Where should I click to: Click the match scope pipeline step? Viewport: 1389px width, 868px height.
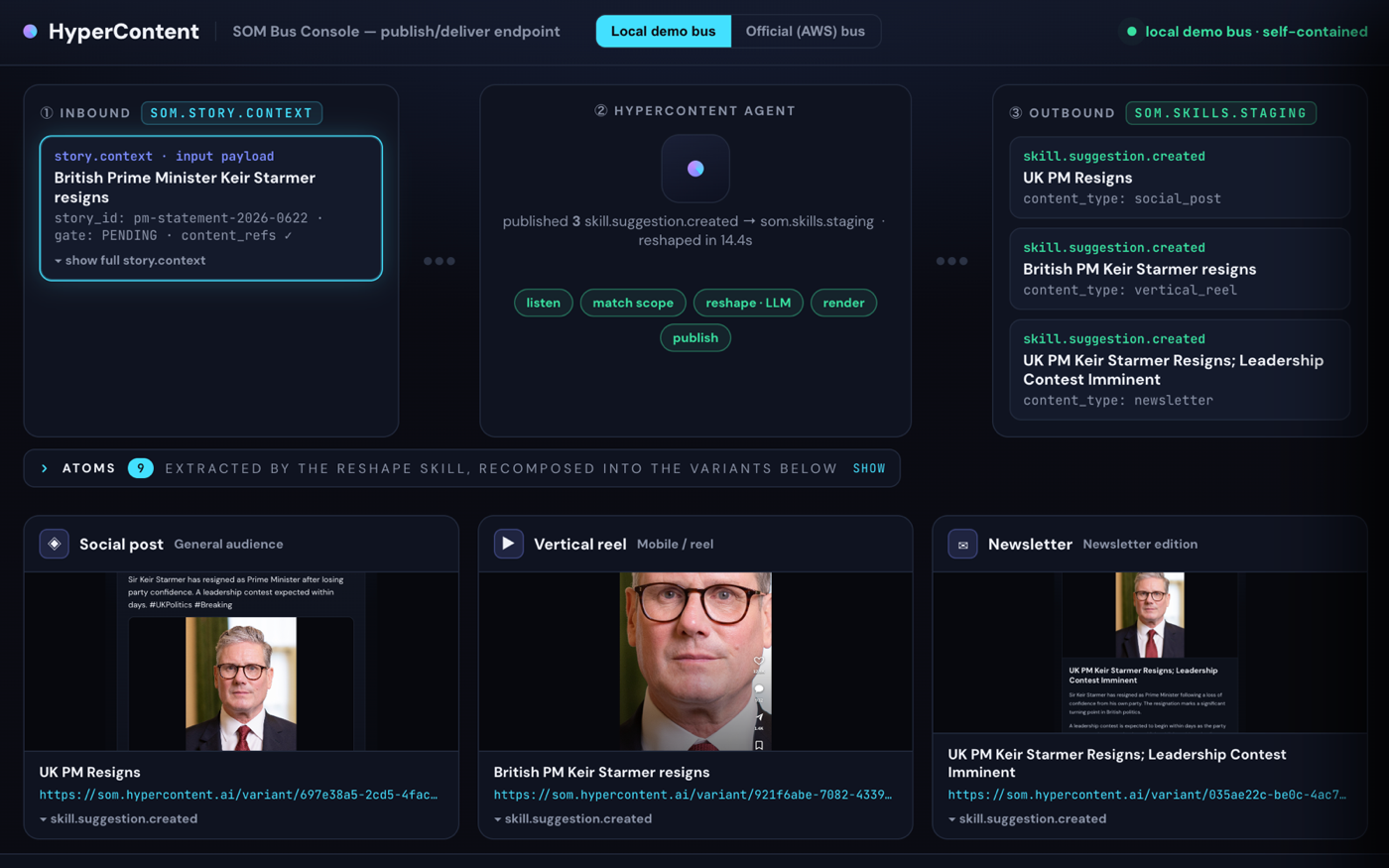pos(633,303)
